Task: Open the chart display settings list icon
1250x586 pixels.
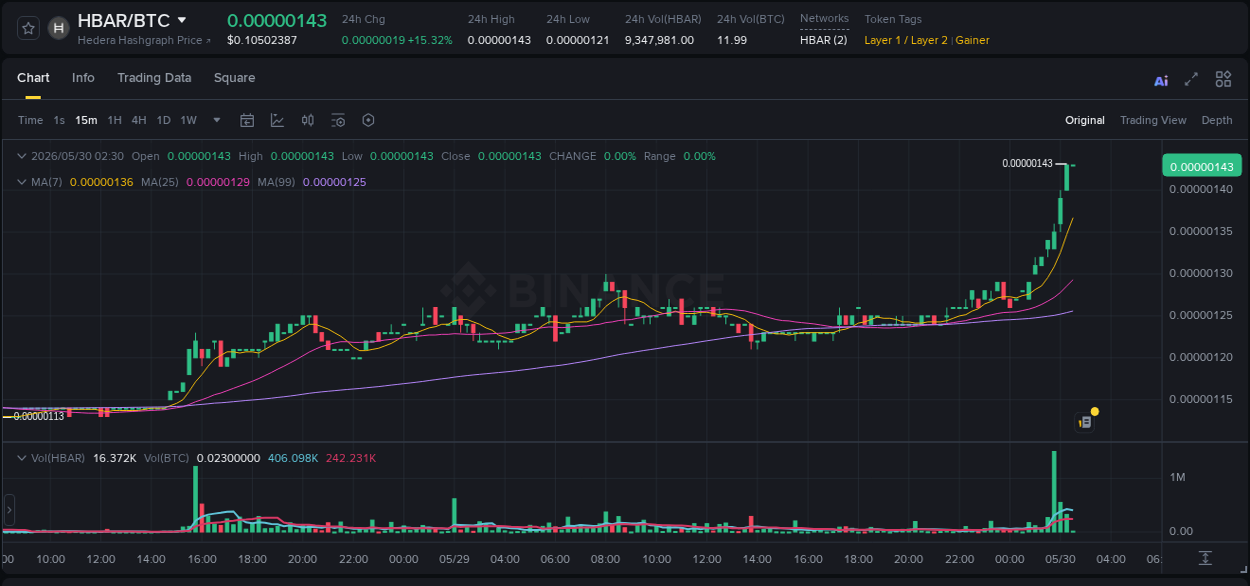Action: [x=338, y=120]
